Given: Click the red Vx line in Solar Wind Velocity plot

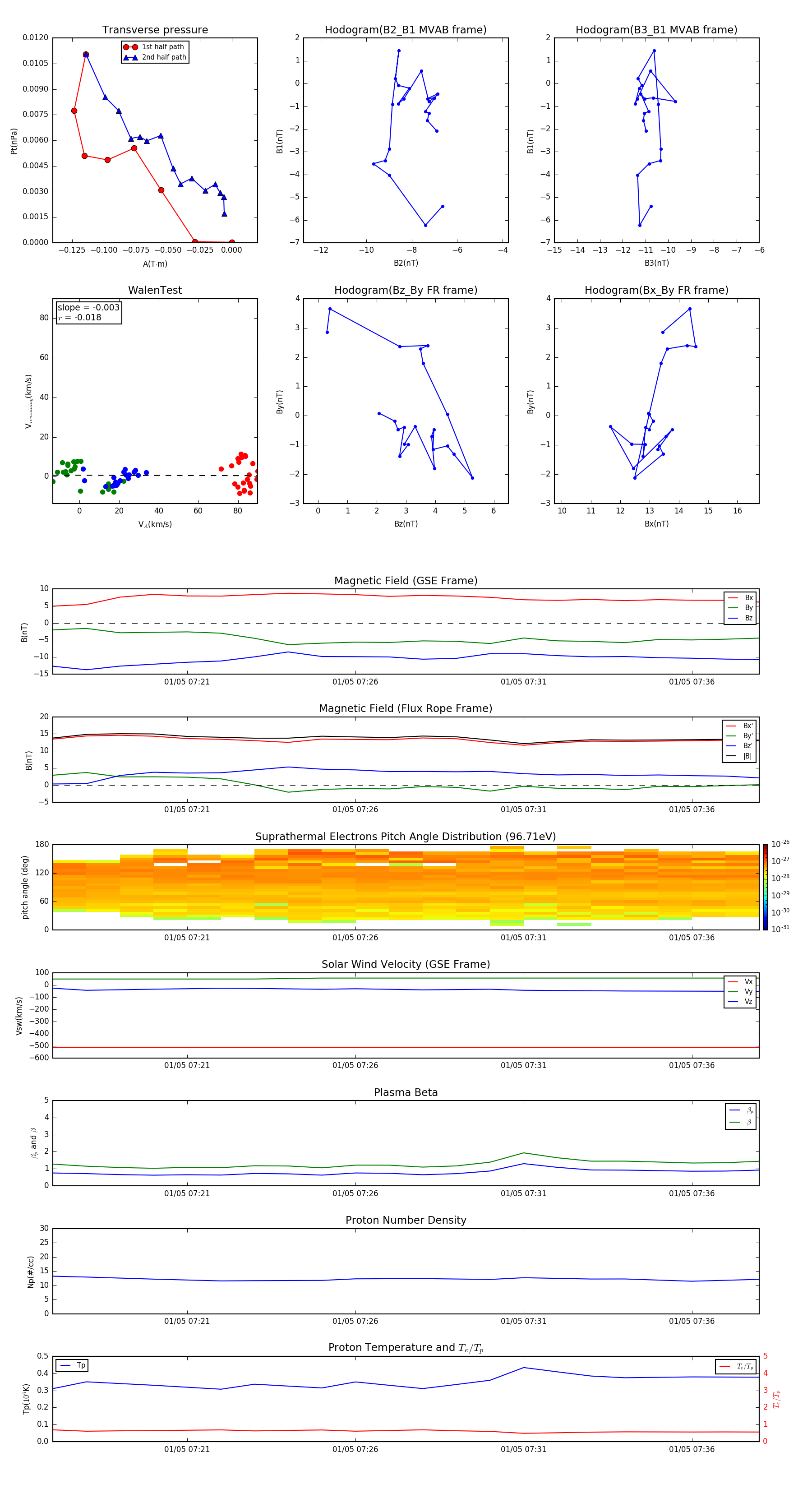Looking at the screenshot, I should (406, 1047).
